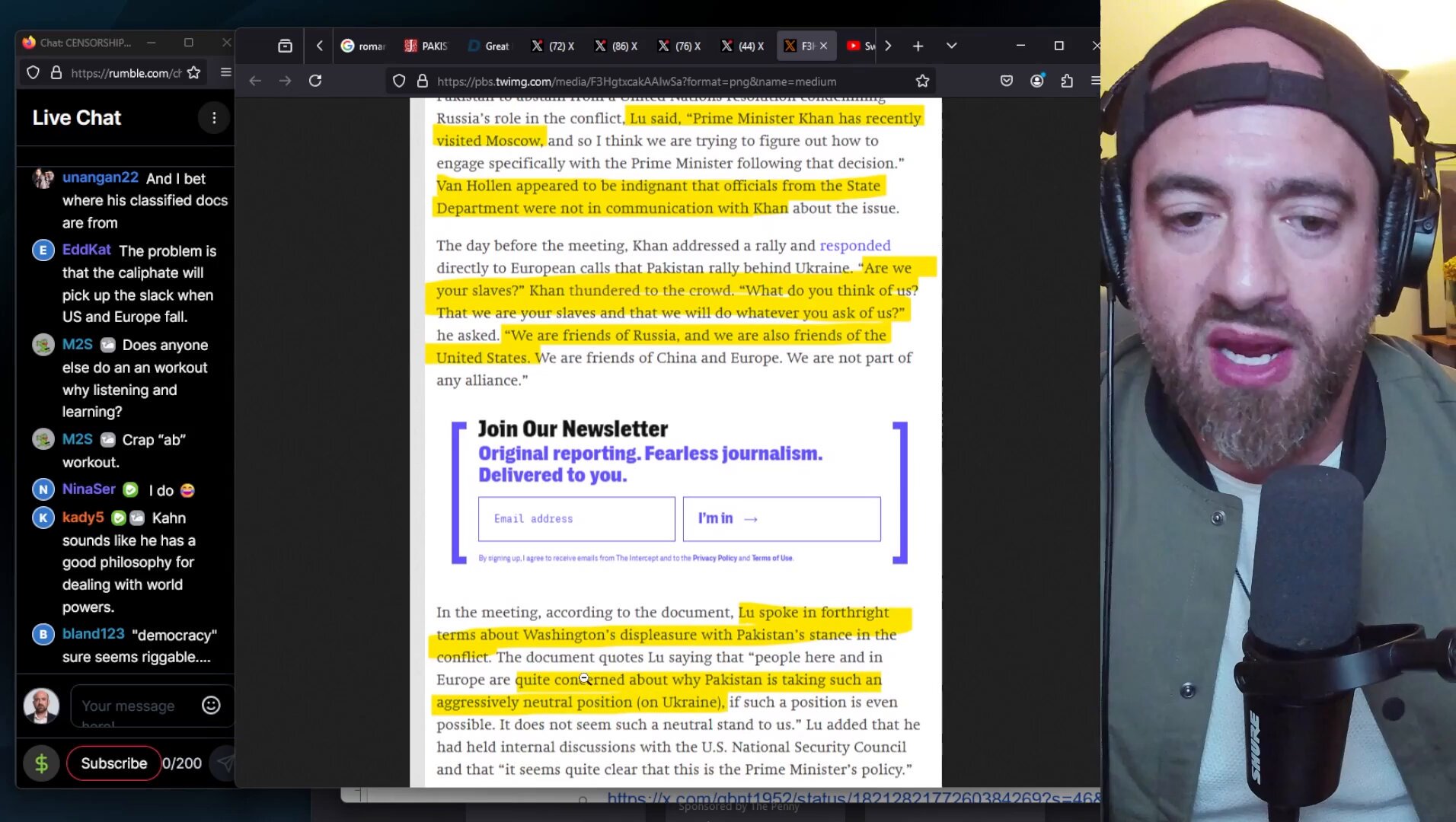Click the pbs.twimg.com URL address bar
This screenshot has width=1456, height=822.
pos(637,81)
